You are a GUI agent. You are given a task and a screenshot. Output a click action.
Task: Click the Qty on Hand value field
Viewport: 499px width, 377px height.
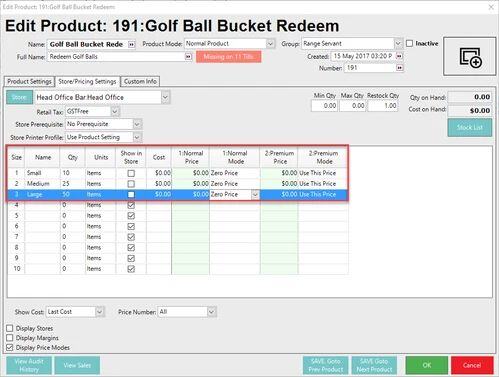coord(470,97)
